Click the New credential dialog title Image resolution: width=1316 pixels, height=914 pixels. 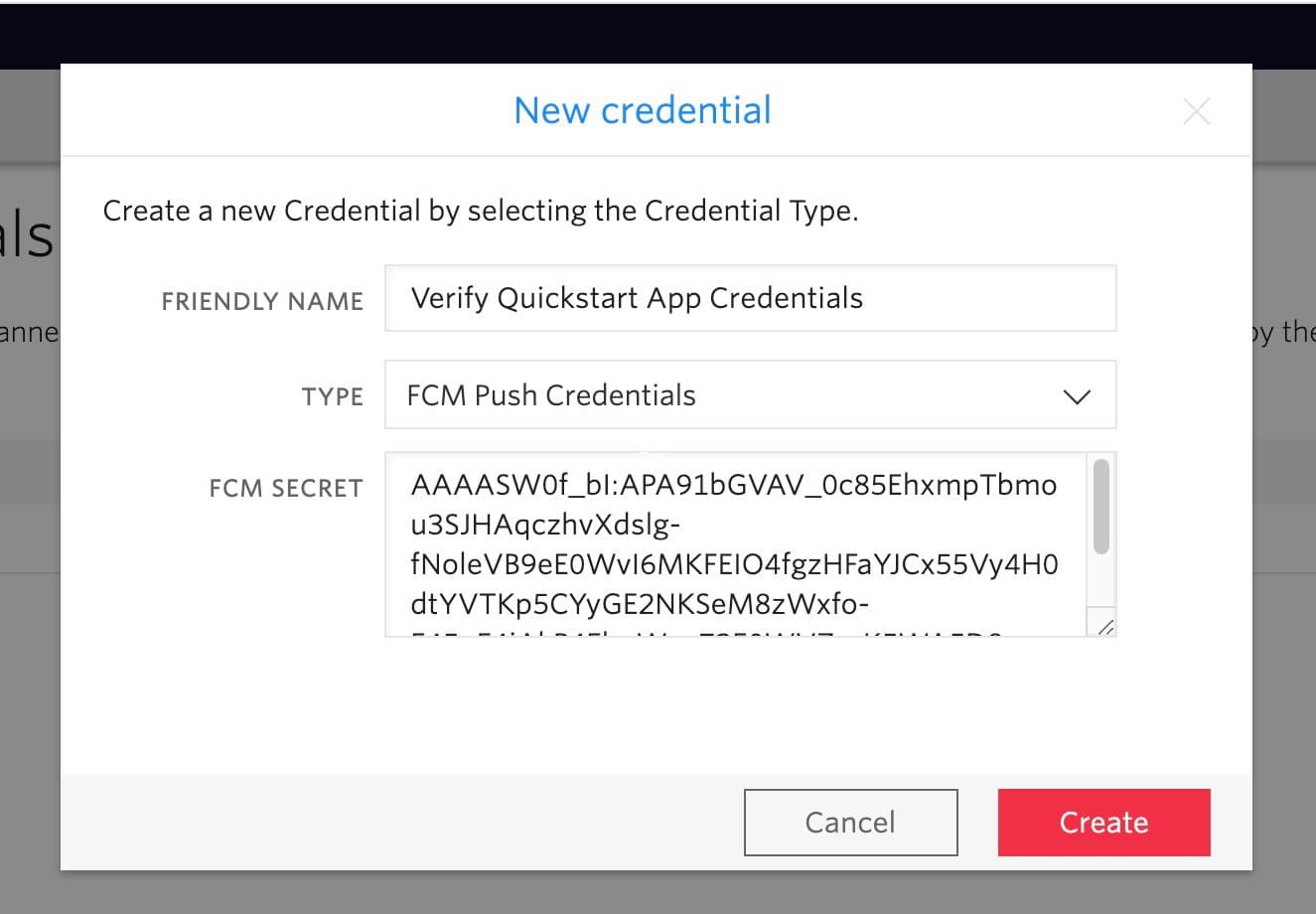pos(642,110)
